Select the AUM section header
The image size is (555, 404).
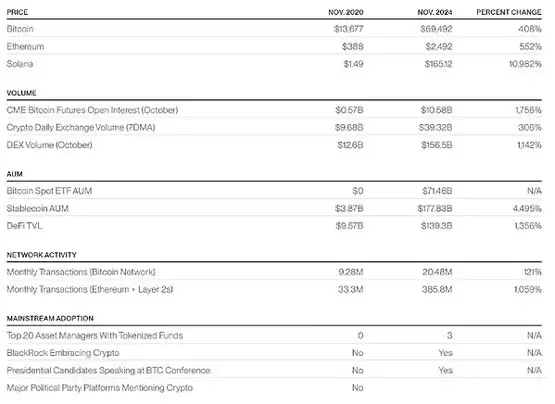point(15,174)
